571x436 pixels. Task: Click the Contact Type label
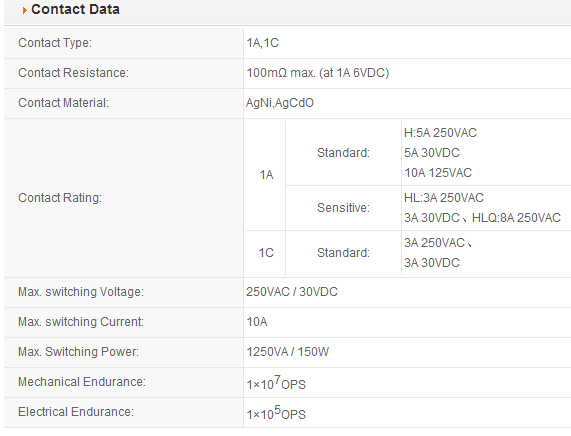55,43
